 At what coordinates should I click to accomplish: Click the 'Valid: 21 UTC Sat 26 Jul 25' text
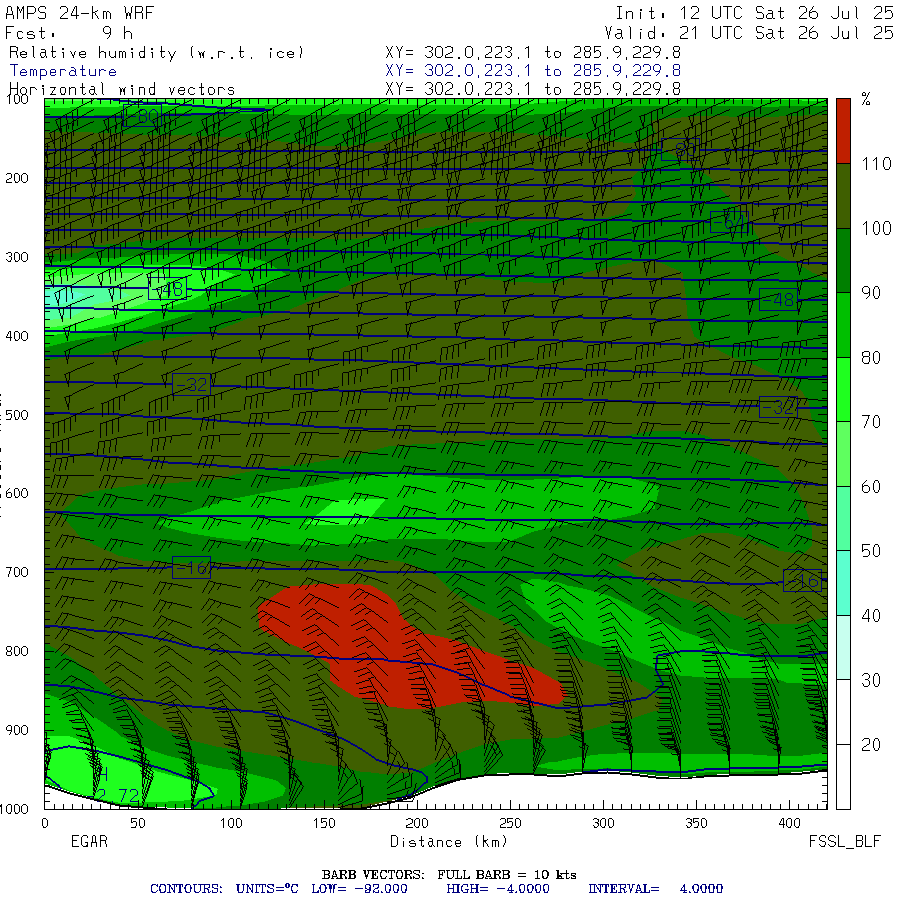(x=748, y=33)
